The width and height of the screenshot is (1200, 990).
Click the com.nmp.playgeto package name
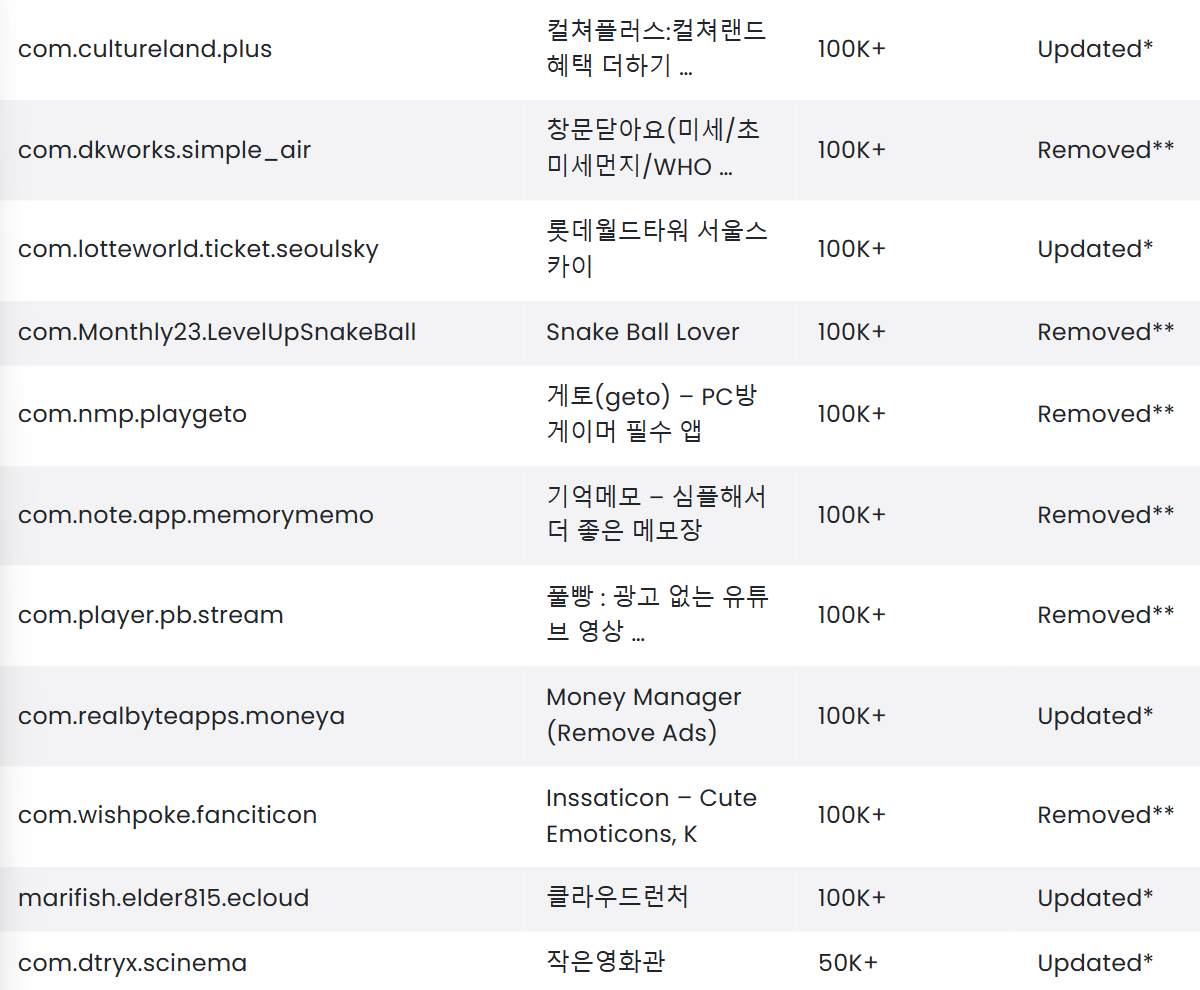(x=132, y=414)
